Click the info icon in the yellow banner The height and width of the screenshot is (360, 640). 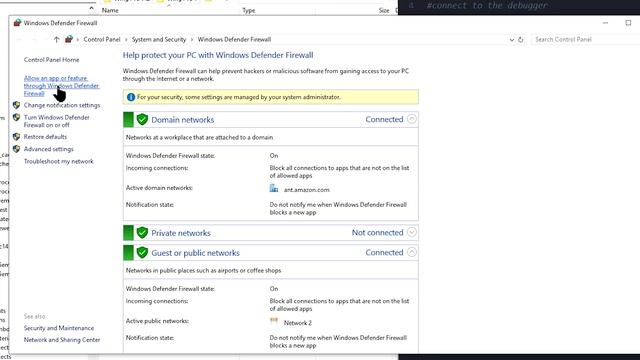[131, 97]
